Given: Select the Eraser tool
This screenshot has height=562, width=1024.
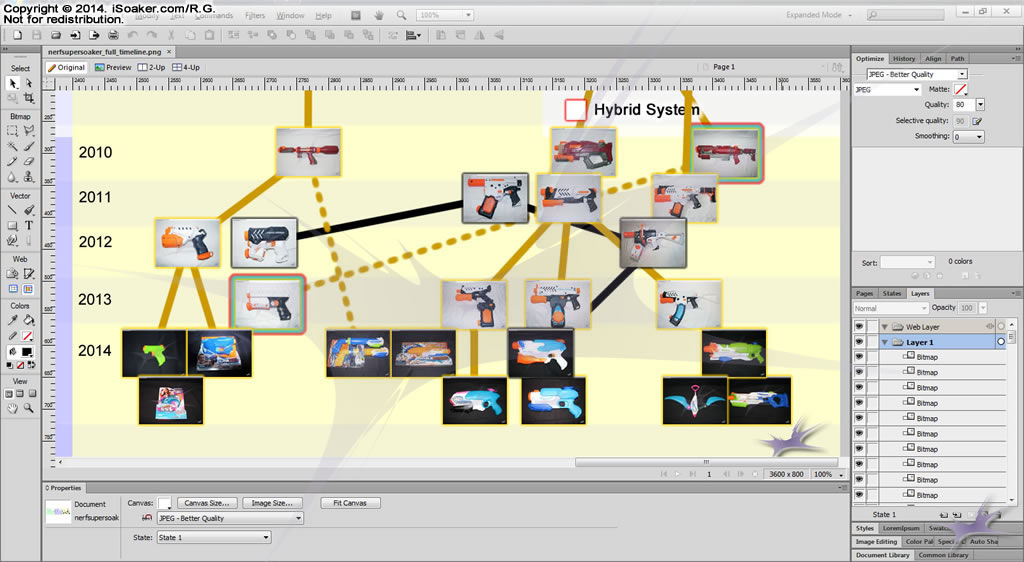Looking at the screenshot, I should pos(29,161).
